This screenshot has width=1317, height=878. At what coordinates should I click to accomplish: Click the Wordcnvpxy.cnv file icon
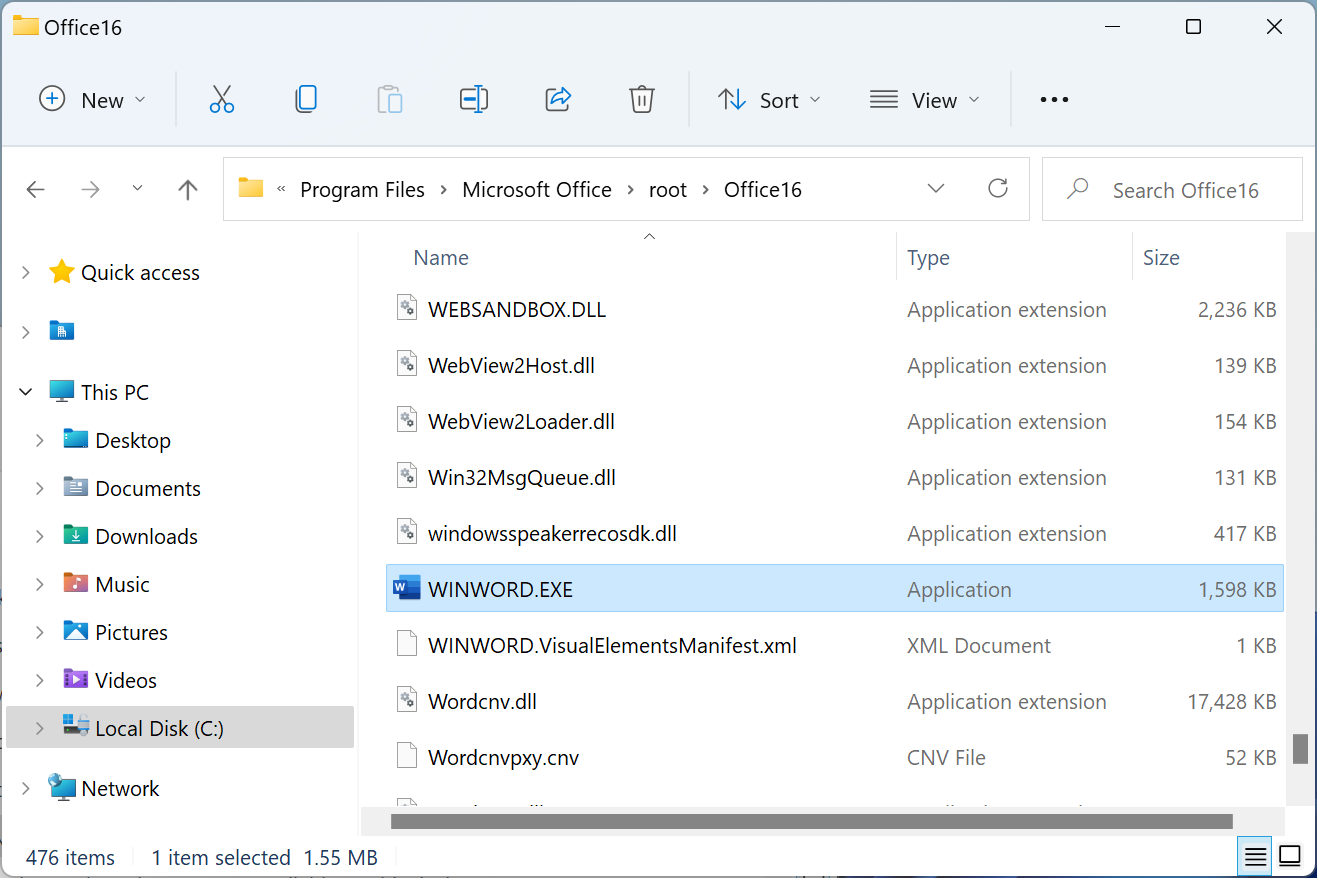[406, 757]
